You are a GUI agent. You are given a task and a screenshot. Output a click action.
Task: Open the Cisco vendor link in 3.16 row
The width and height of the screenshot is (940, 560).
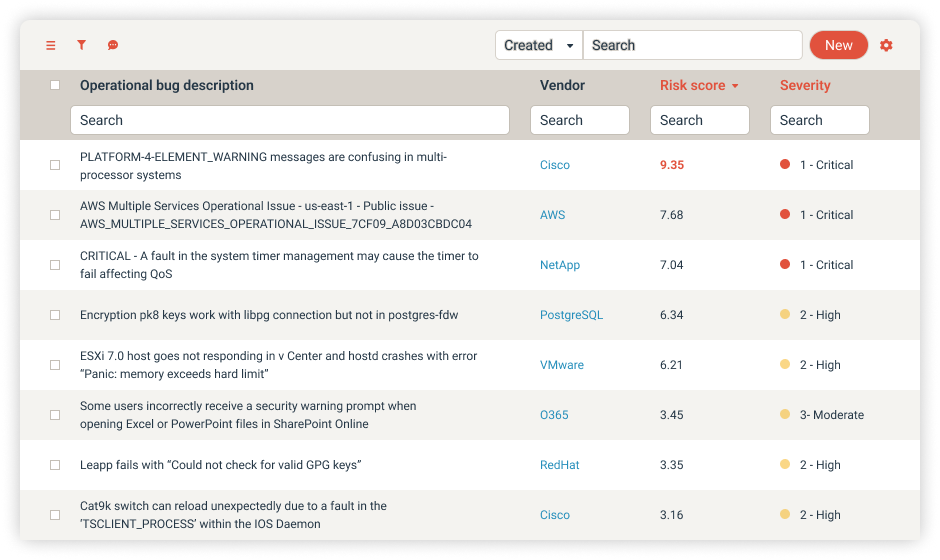click(x=555, y=514)
